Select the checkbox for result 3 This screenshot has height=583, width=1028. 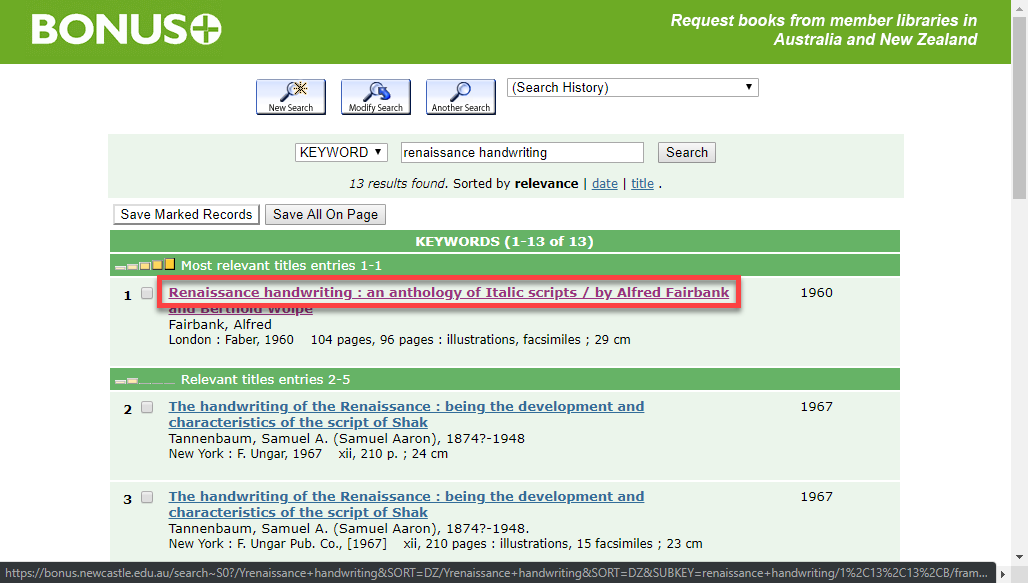point(147,498)
